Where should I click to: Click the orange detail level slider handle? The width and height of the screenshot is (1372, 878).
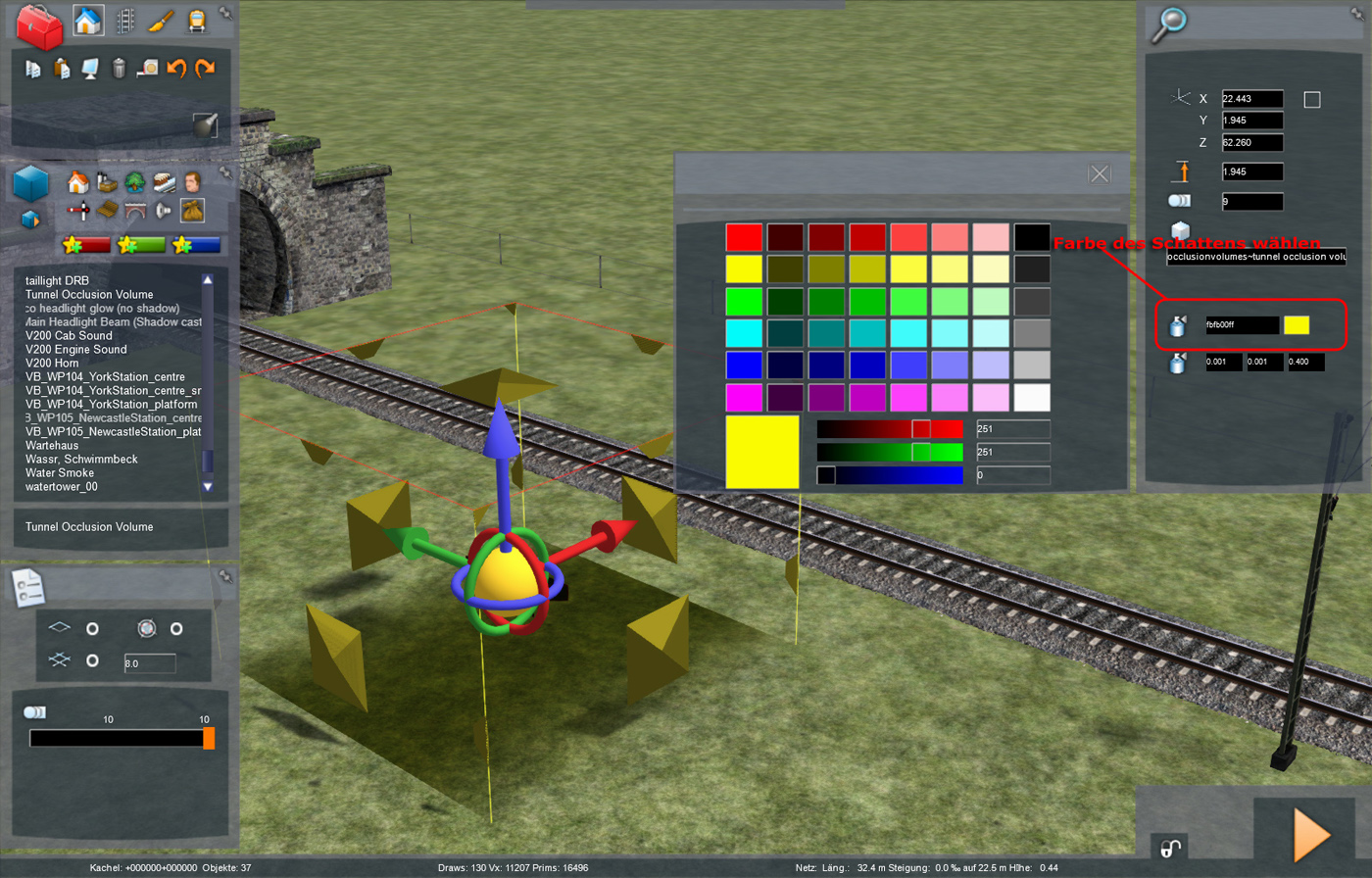pos(209,738)
